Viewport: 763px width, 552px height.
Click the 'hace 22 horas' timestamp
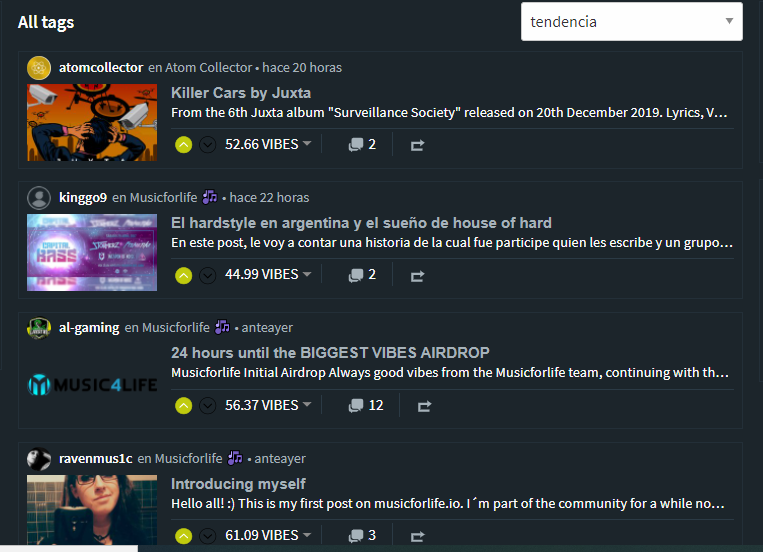pos(269,198)
